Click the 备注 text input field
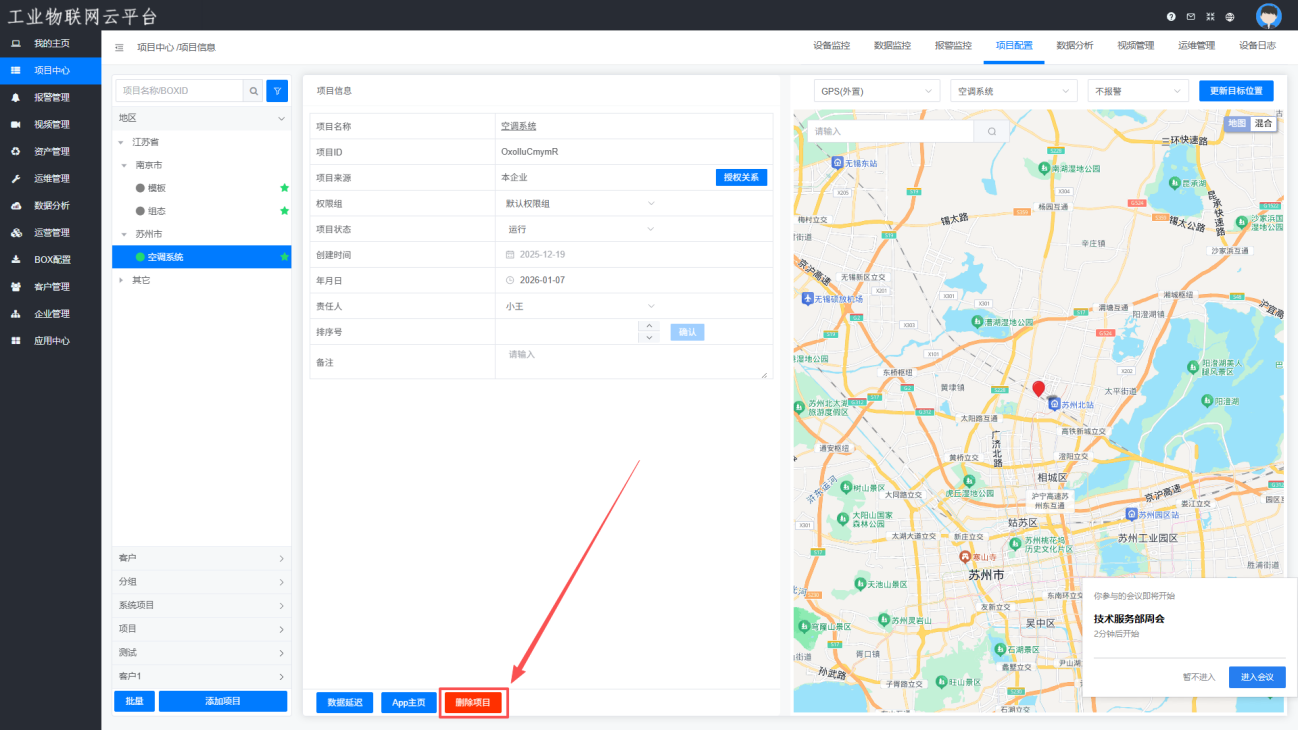 [633, 361]
